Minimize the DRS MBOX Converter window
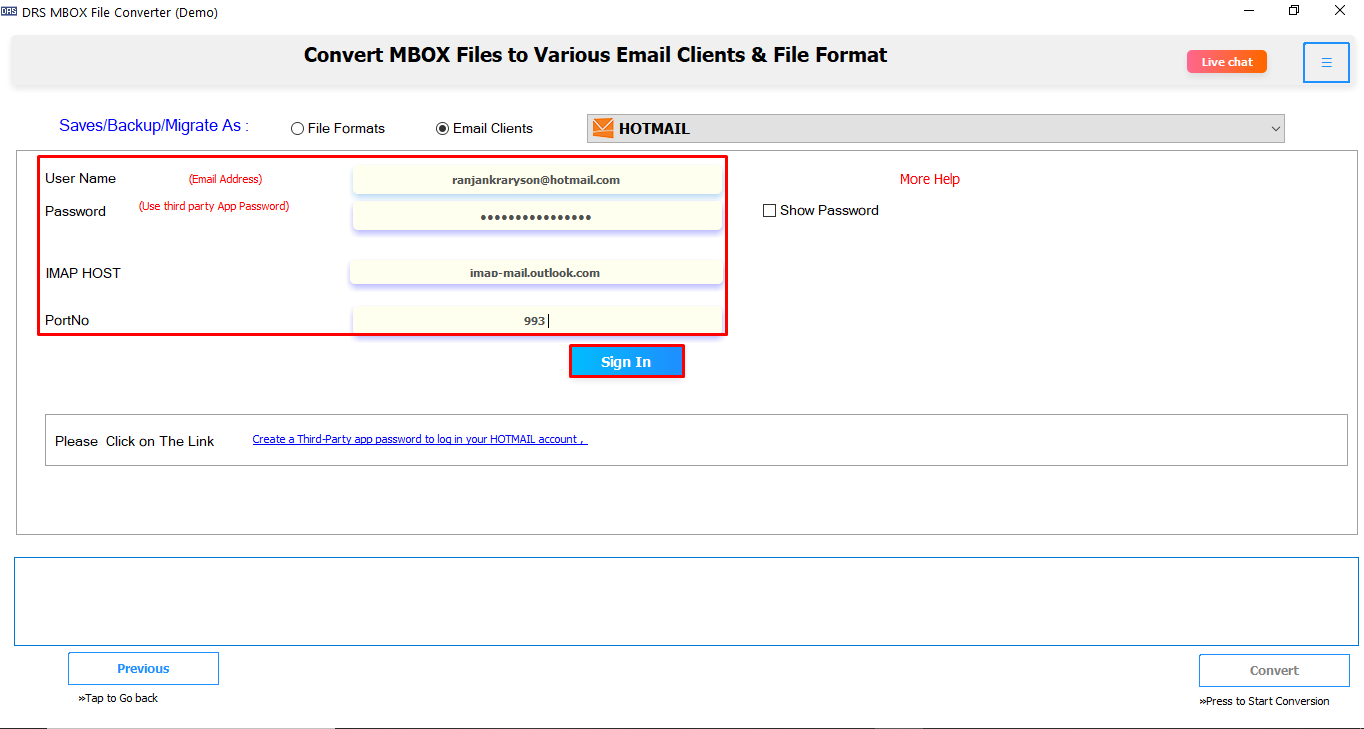This screenshot has width=1364, height=729. tap(1249, 11)
